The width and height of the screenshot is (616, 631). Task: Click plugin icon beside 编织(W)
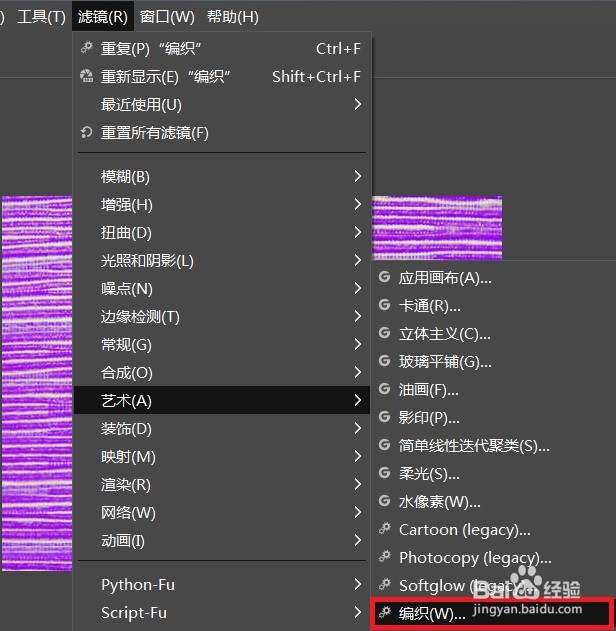click(385, 612)
